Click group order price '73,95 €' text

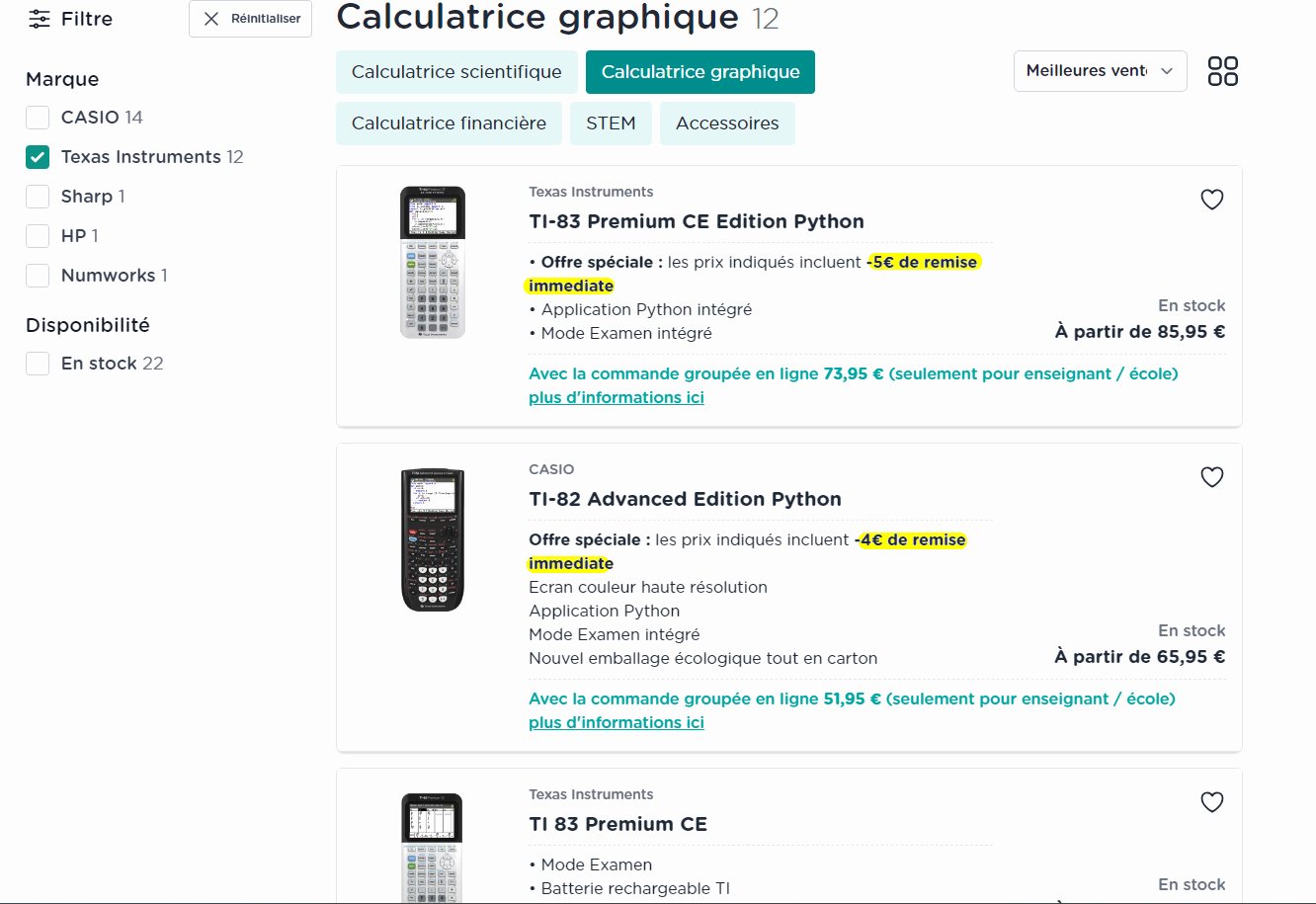(854, 373)
